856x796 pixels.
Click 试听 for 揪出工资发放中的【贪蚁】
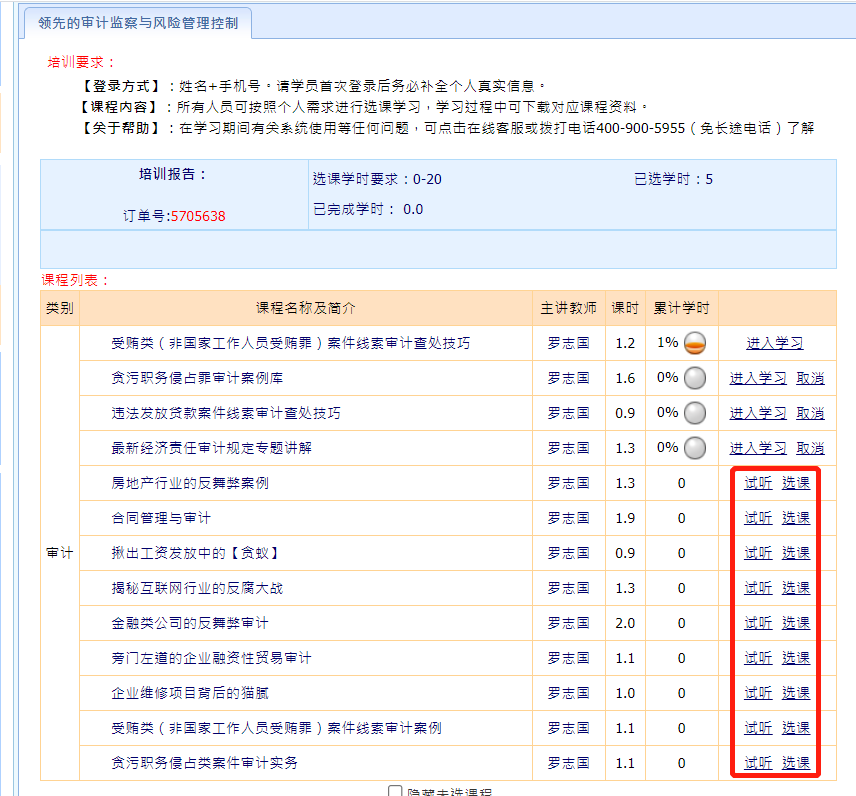[x=758, y=553]
